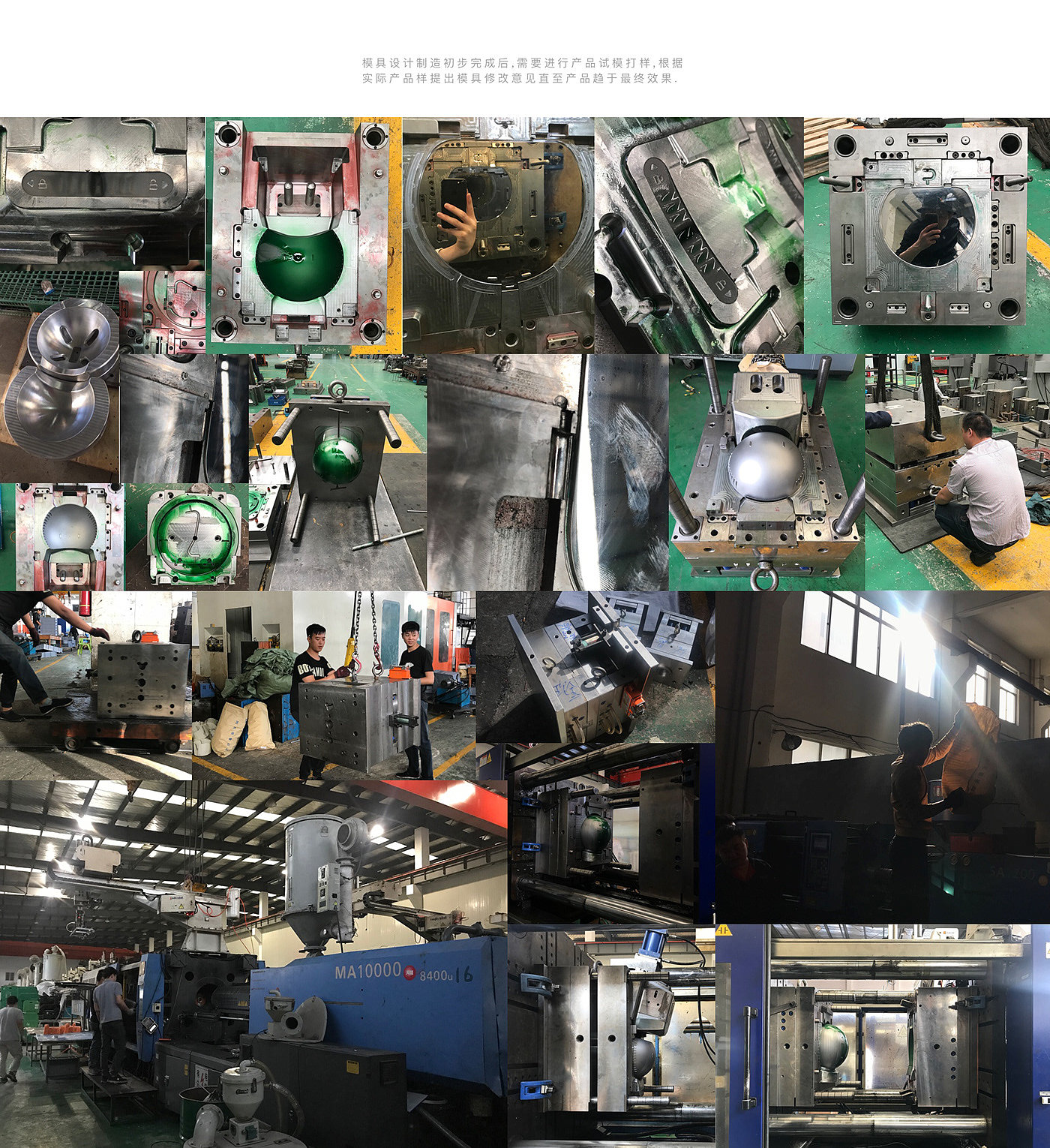Click photo showing hand holding phone reflection
The image size is (1050, 1148).
pyautogui.click(x=498, y=235)
